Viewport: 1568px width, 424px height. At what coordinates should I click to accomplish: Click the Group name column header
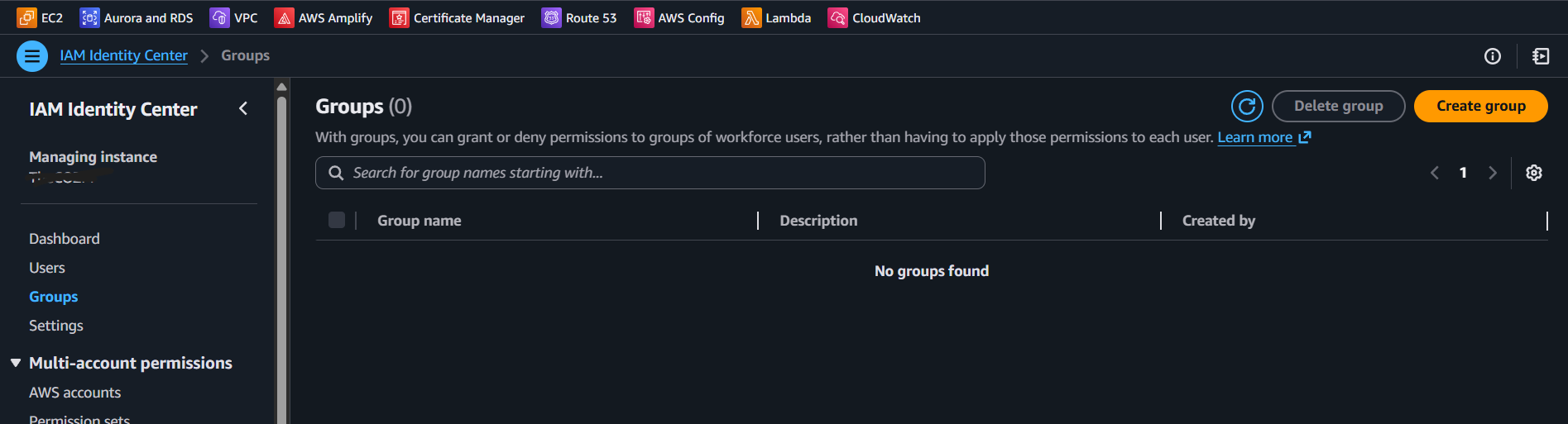click(420, 221)
